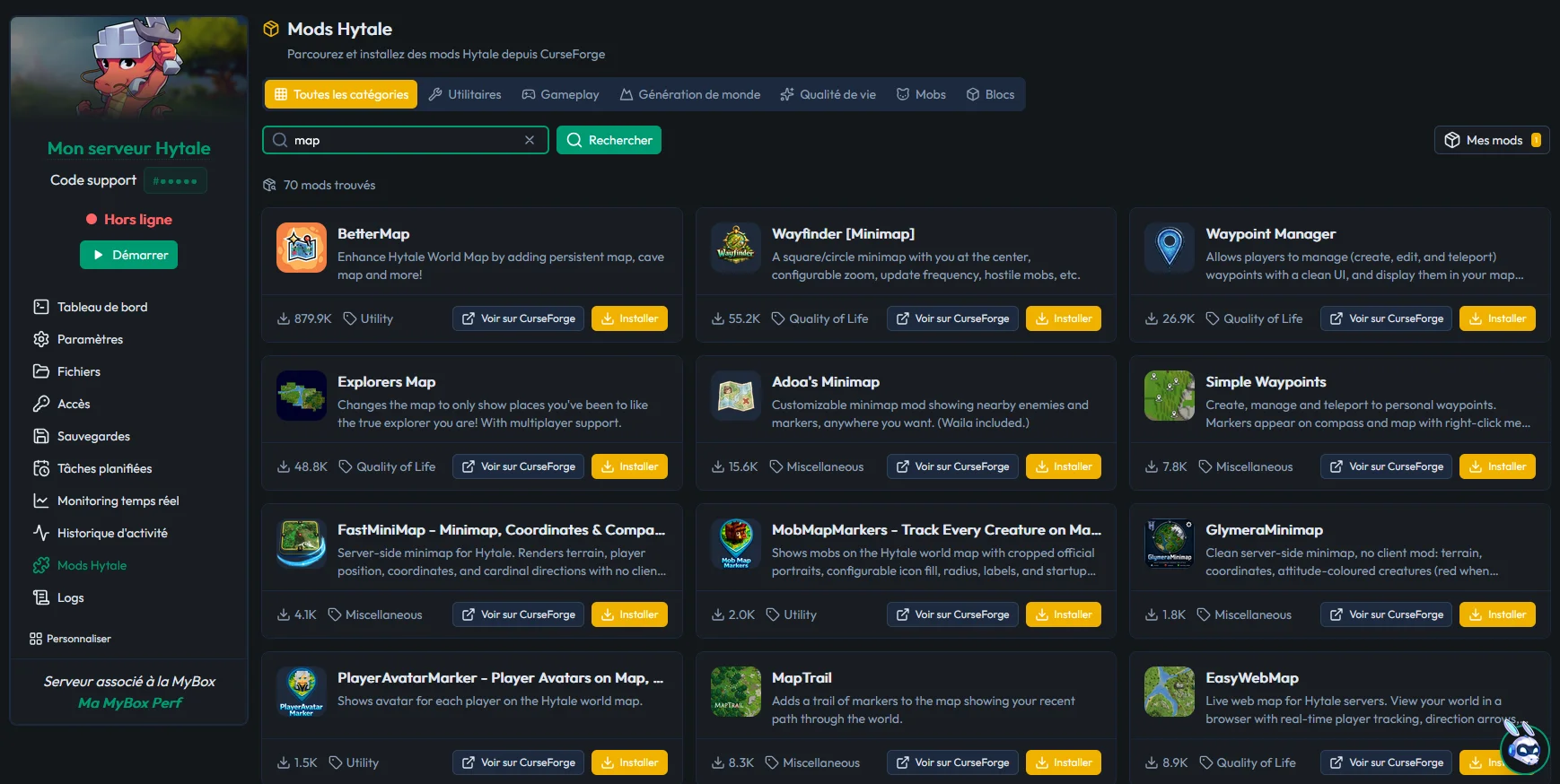View BetterMap on CurseForge
This screenshot has height=784, width=1560.
519,318
